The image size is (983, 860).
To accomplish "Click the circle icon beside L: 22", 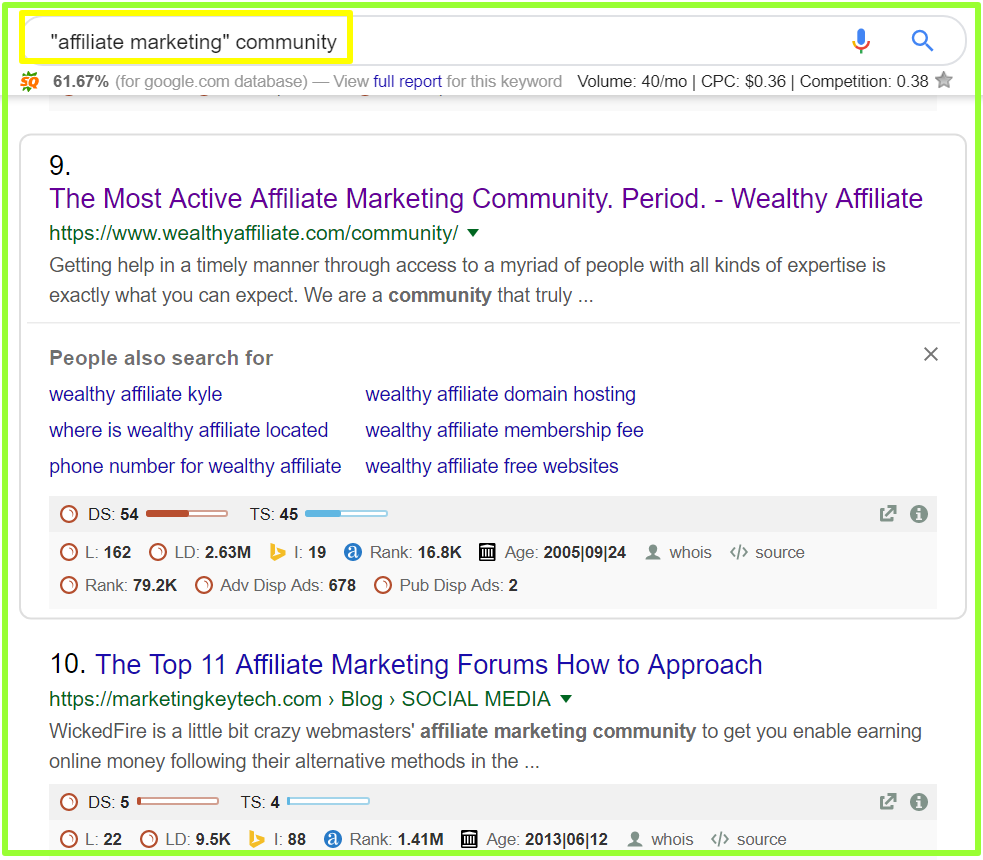I will click(x=69, y=839).
